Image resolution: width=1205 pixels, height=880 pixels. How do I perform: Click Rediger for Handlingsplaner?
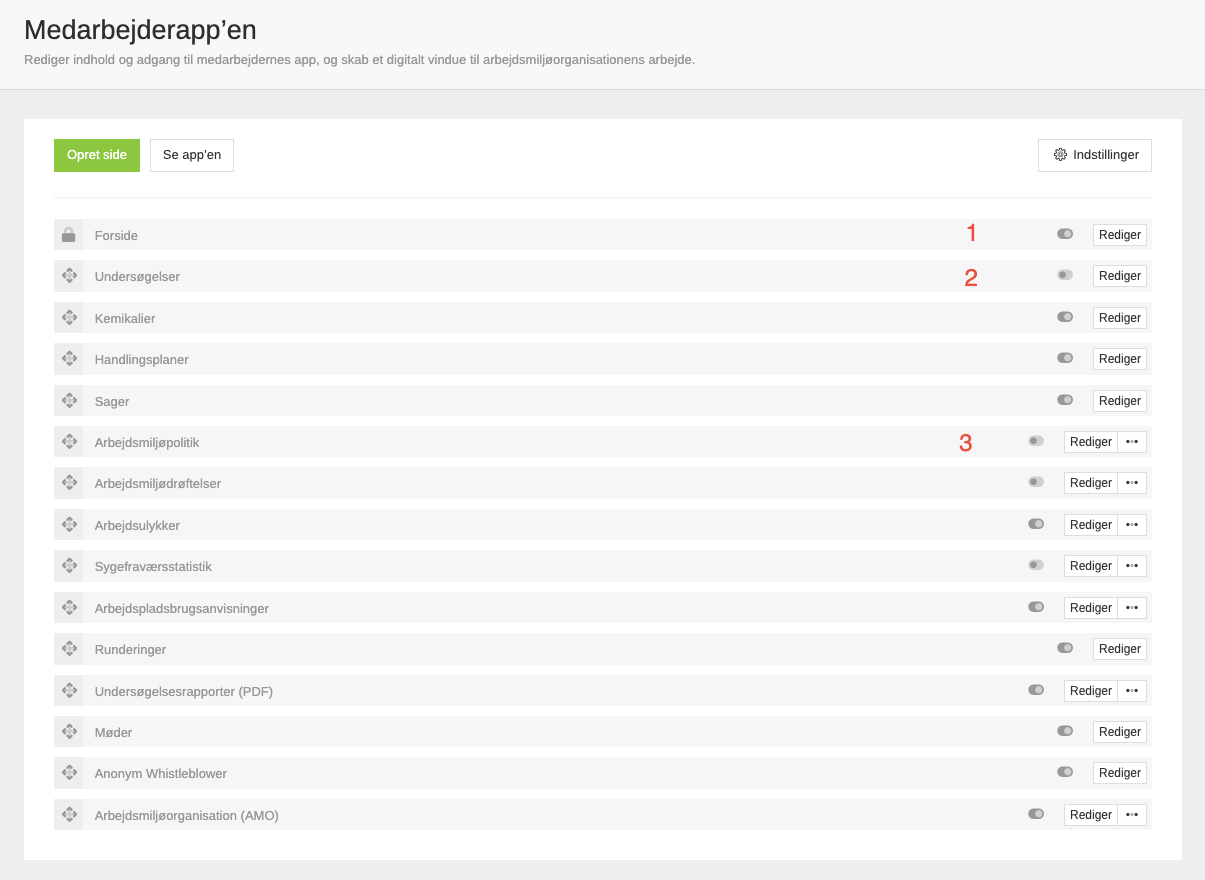click(x=1120, y=359)
